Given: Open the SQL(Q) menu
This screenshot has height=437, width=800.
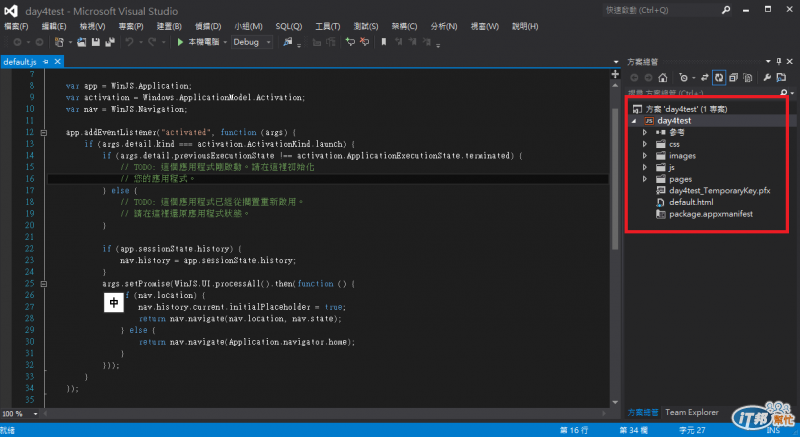Looking at the screenshot, I should tap(289, 27).
